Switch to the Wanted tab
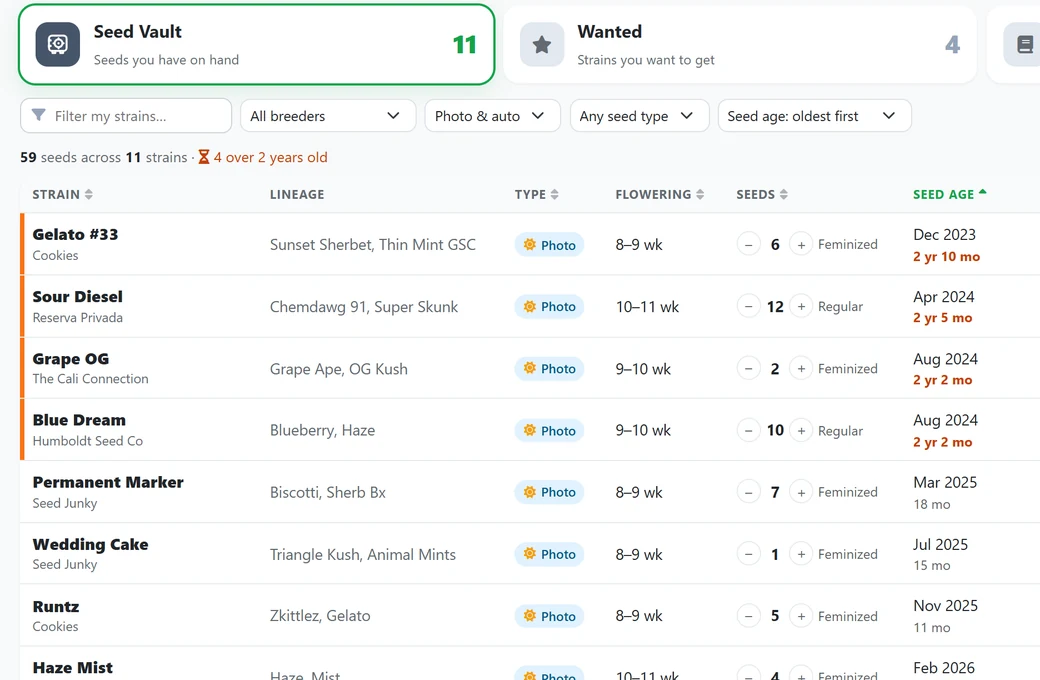 (740, 44)
